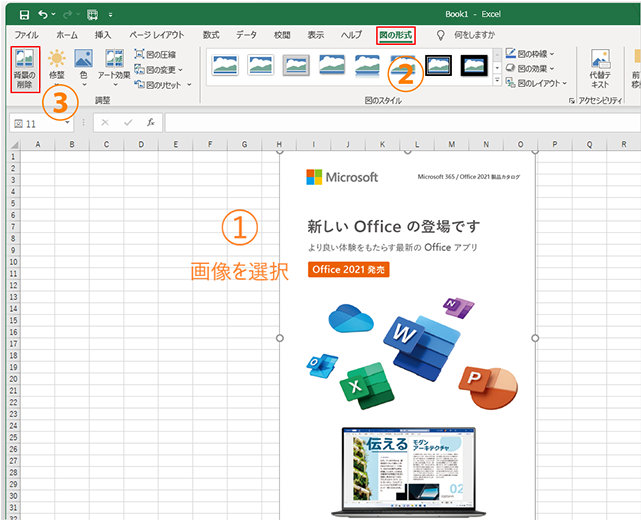641x520 pixels.
Task: Switch to the ヘルプ tab
Action: click(352, 35)
